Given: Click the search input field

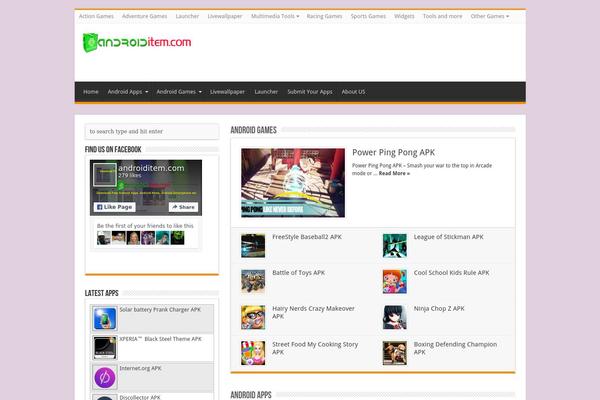Looking at the screenshot, I should (x=152, y=131).
